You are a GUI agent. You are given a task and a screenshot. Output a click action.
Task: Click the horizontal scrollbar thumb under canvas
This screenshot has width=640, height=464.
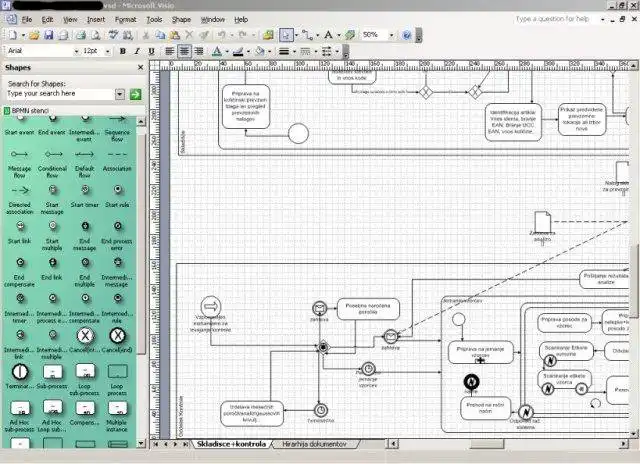point(487,444)
